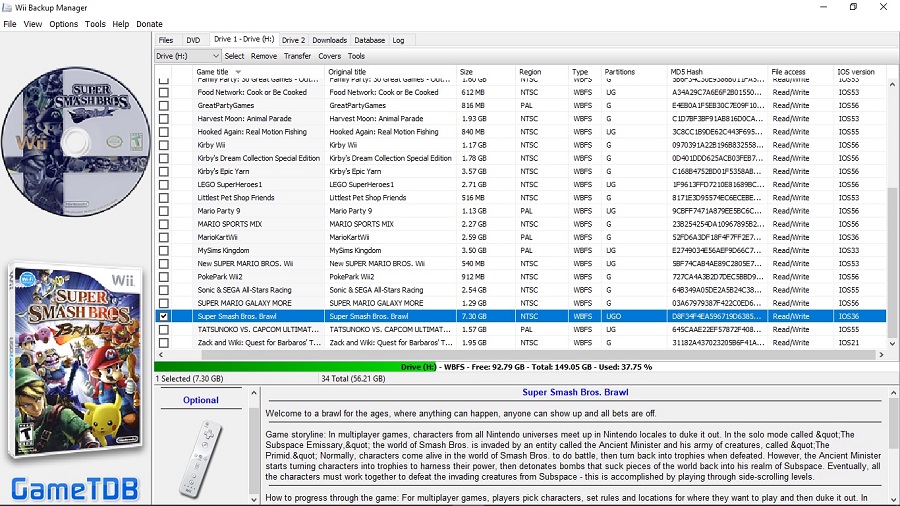Screen dimensions: 900x506
Task: Click the game list horizontal scrollbar
Action: pyautogui.click(x=521, y=355)
